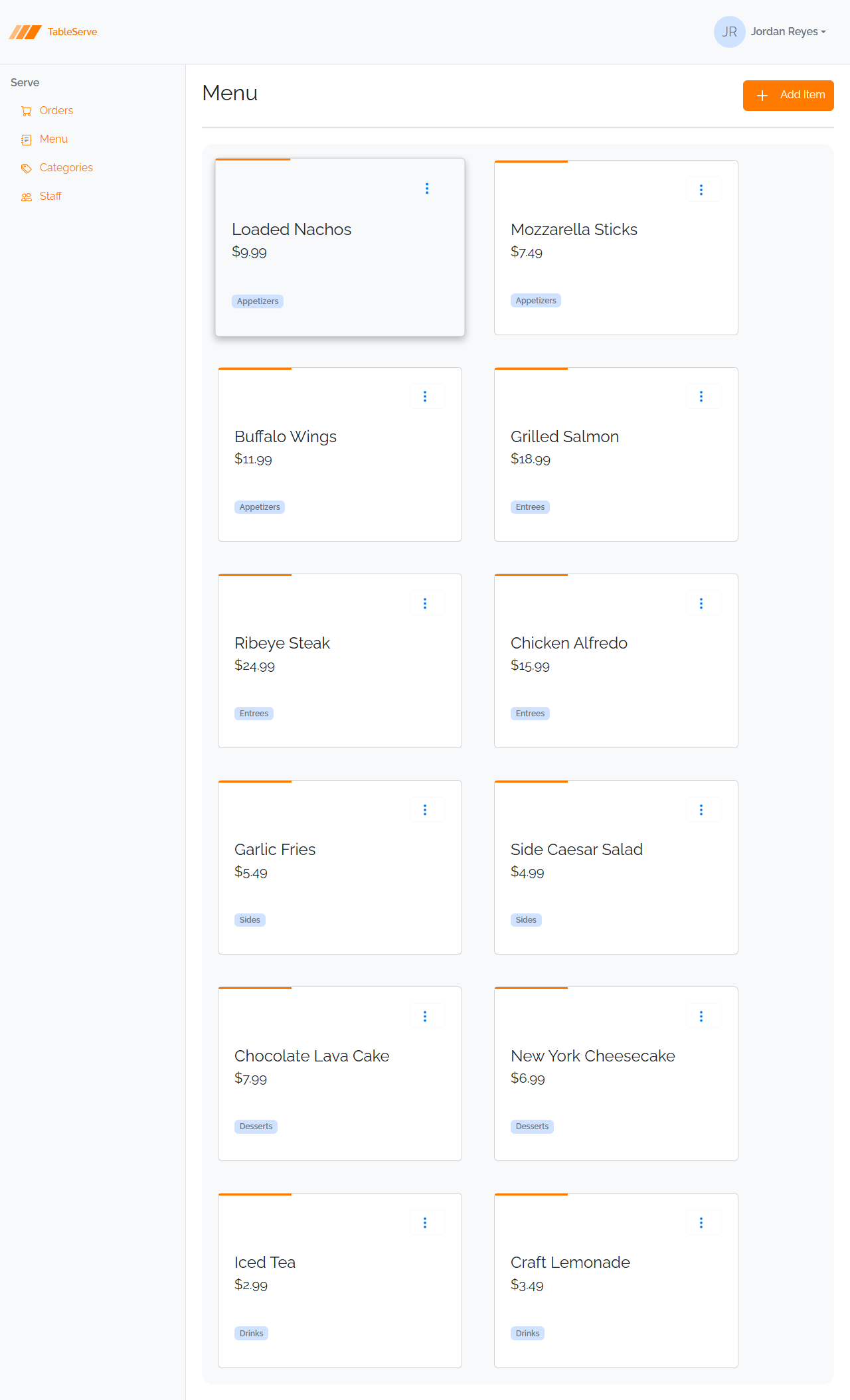Open the Loaded Nachos options menu
850x1400 pixels.
coord(427,189)
